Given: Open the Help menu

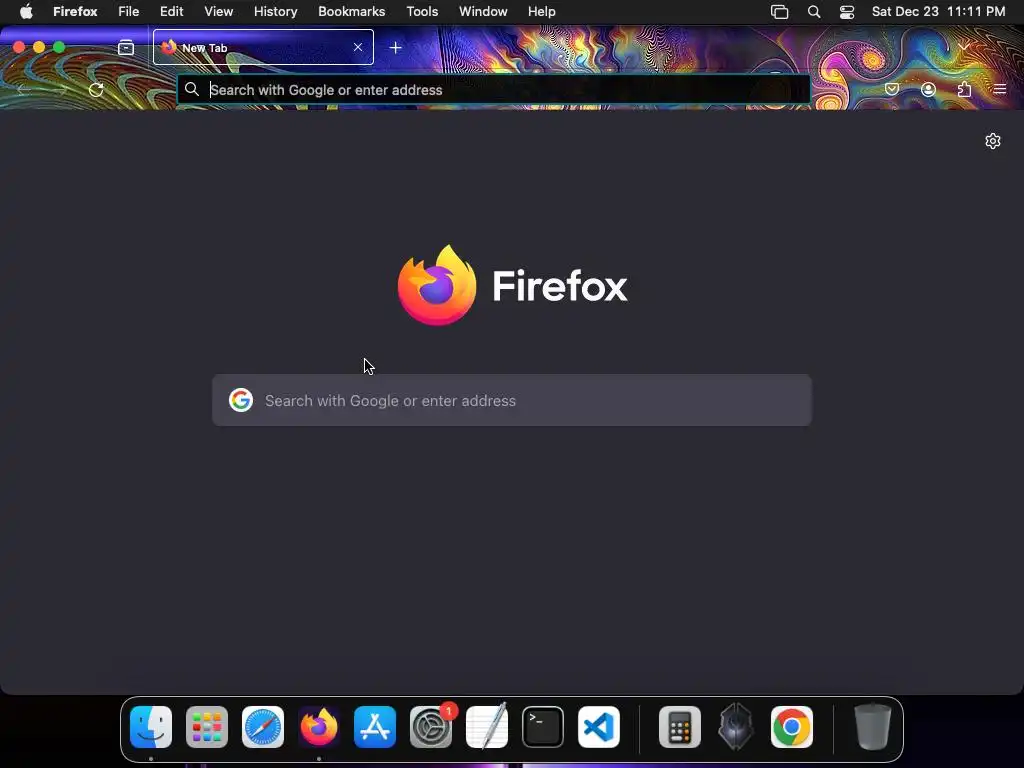Looking at the screenshot, I should pos(541,12).
